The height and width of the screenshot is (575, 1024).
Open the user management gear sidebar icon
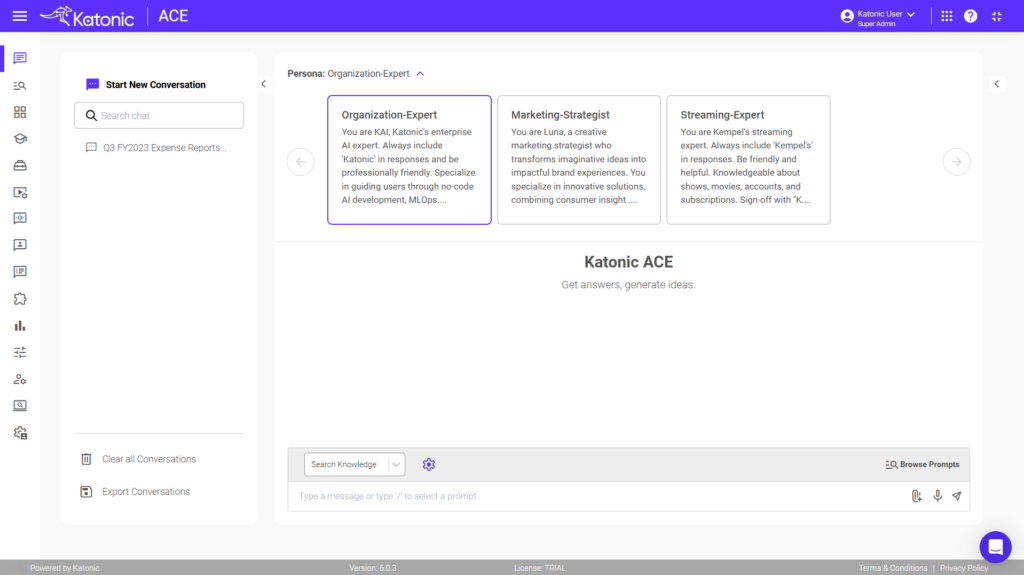click(20, 379)
